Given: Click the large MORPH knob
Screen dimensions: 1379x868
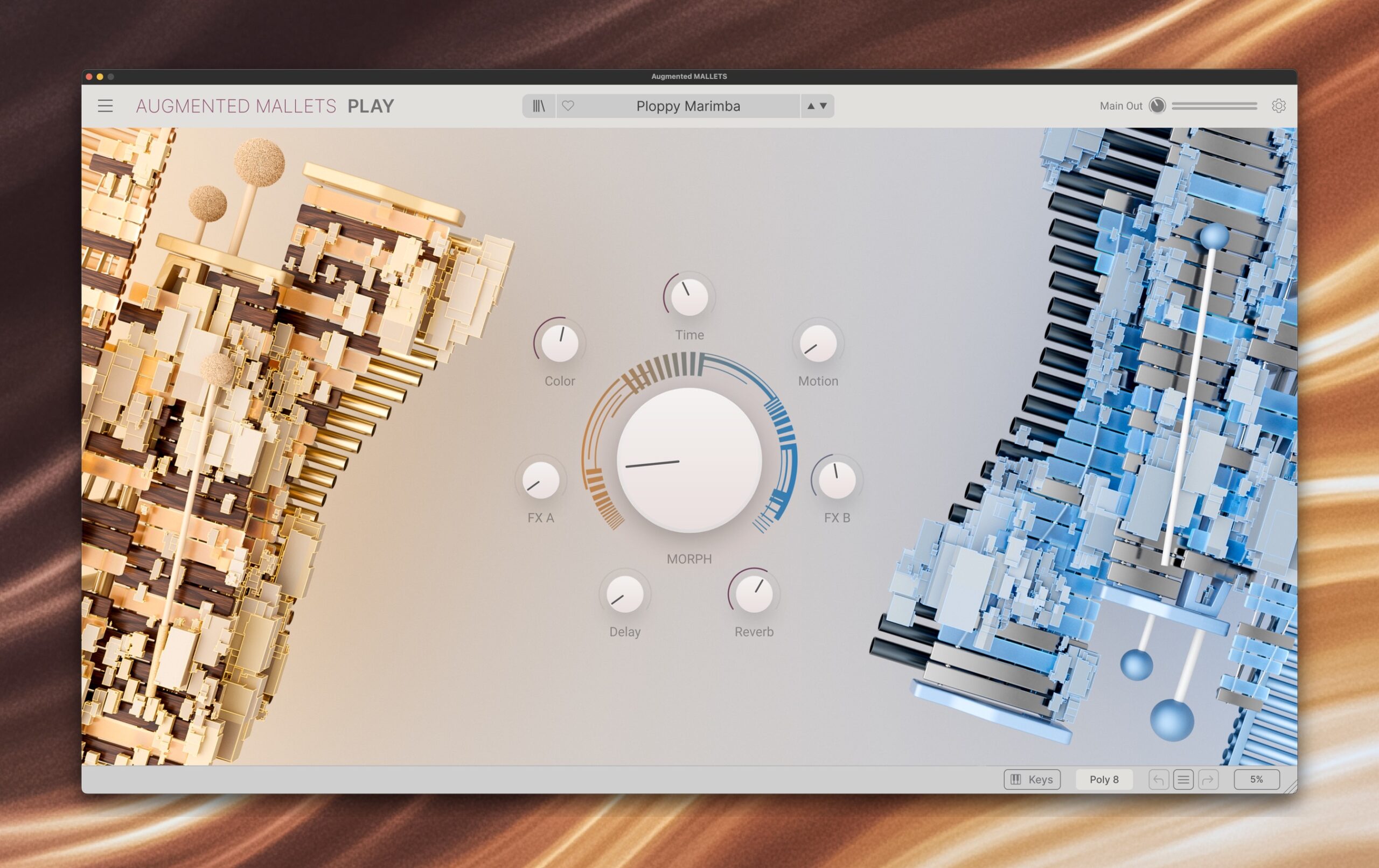Looking at the screenshot, I should coord(689,460).
